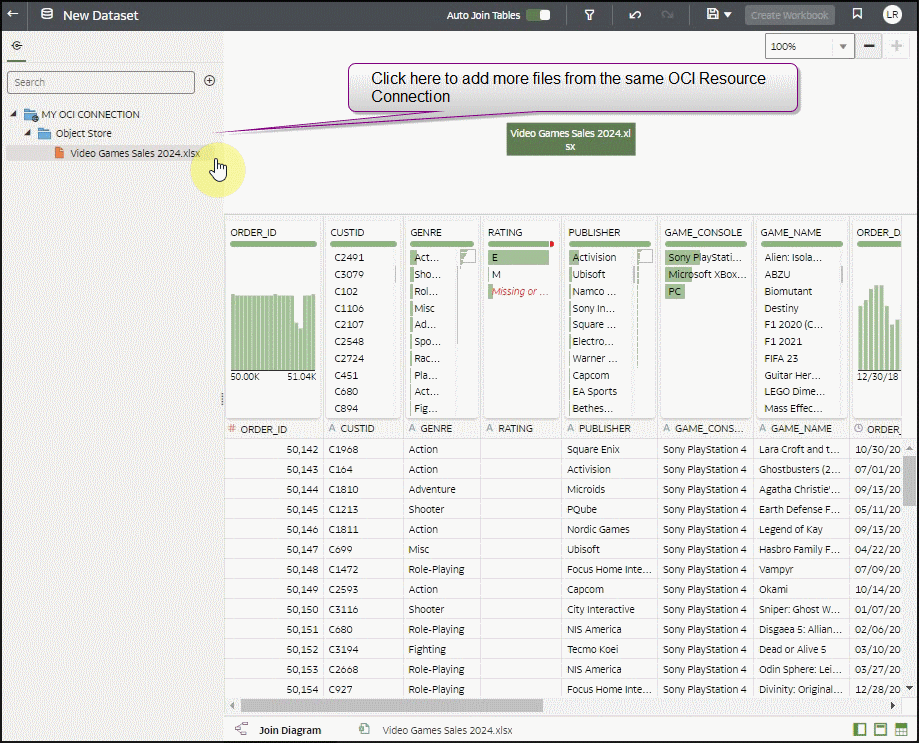Toggle the middle view icon at bottom right
The image size is (919, 743).
pyautogui.click(x=880, y=729)
